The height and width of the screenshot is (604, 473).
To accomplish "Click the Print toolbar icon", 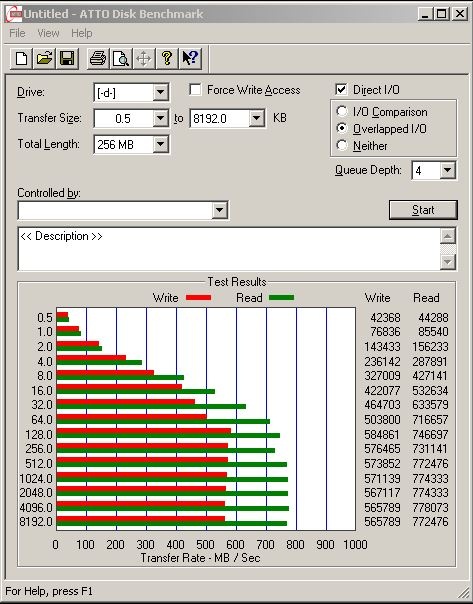I will point(98,59).
